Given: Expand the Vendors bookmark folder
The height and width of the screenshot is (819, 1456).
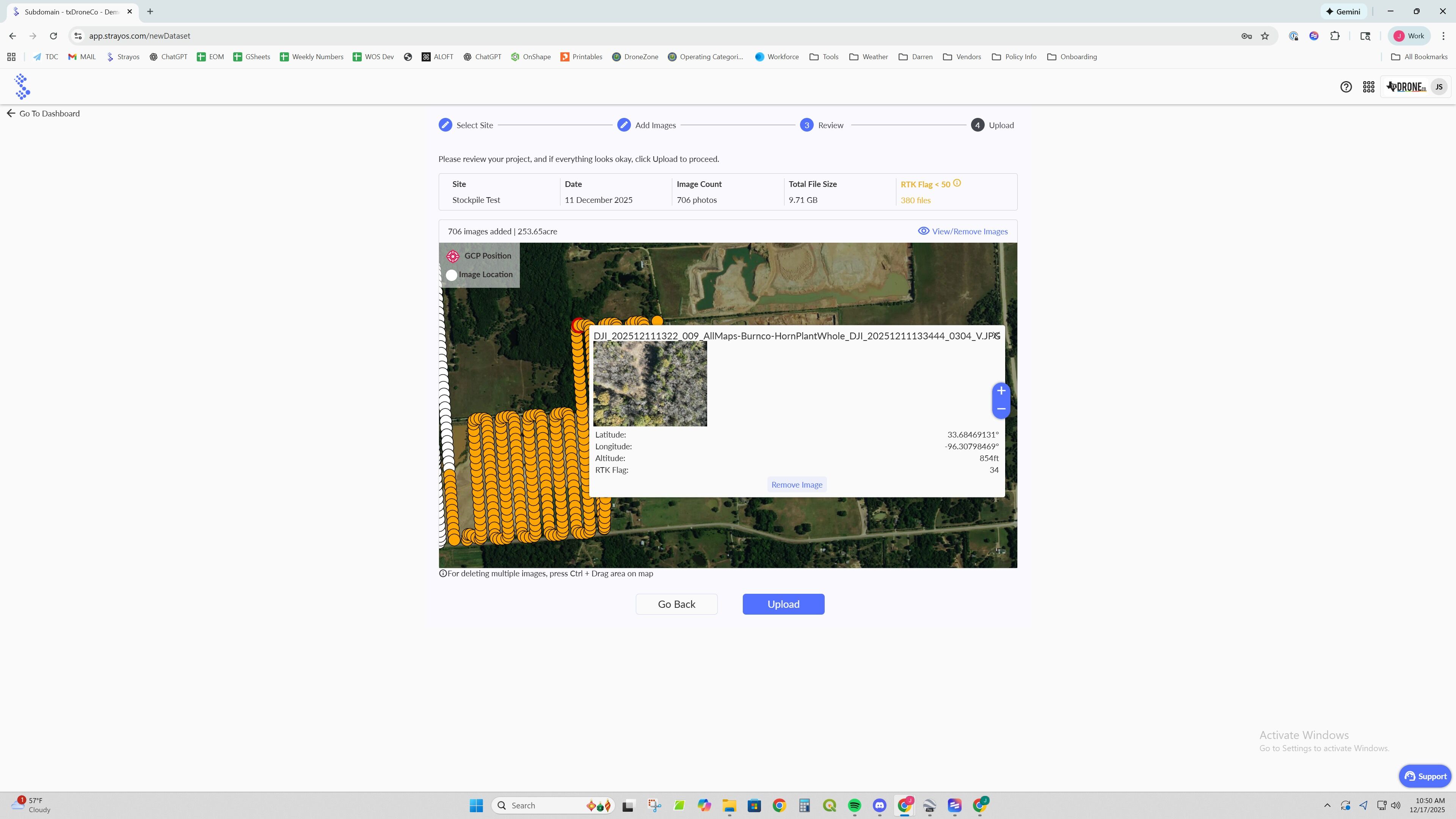Looking at the screenshot, I should coord(962,56).
